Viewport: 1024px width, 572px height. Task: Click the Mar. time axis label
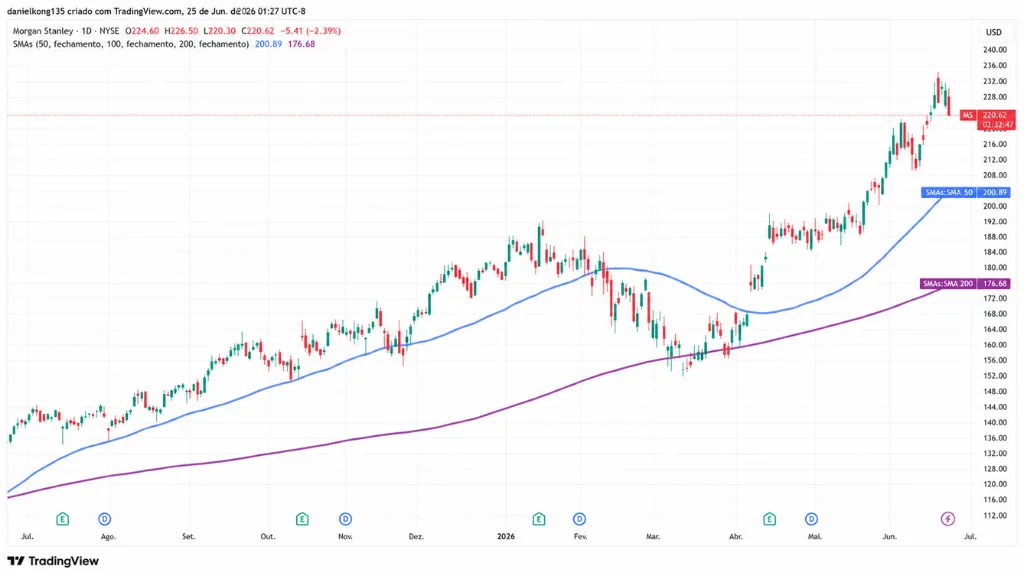652,537
